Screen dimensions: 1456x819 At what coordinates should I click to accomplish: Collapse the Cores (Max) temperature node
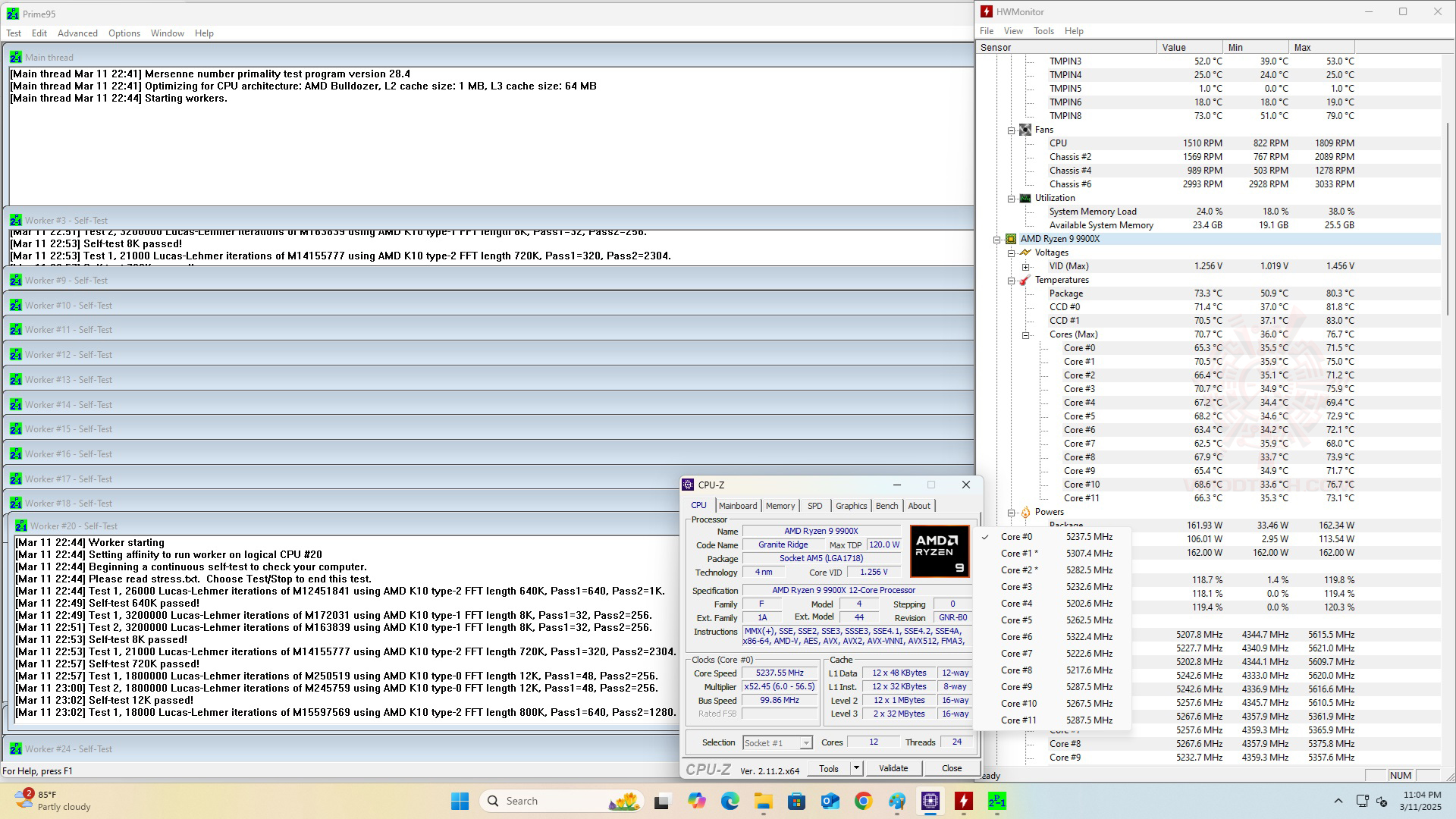(x=1025, y=334)
